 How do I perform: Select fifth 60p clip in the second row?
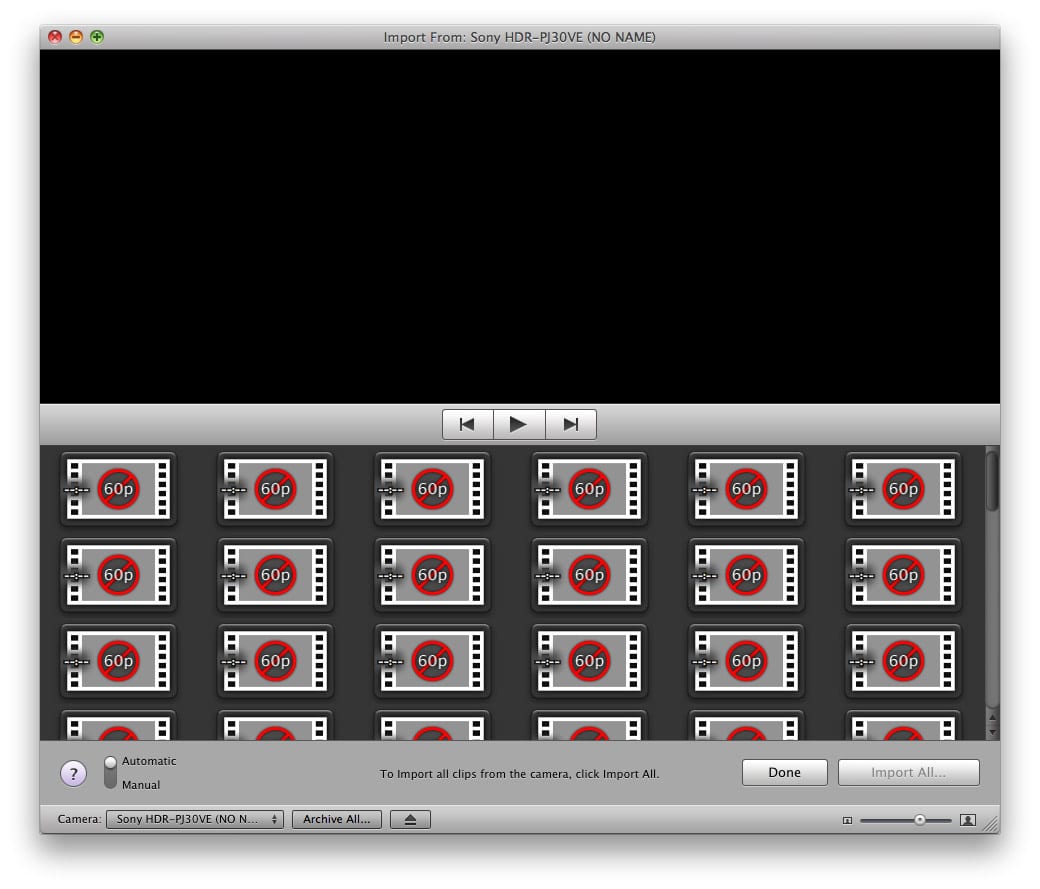pyautogui.click(x=746, y=575)
